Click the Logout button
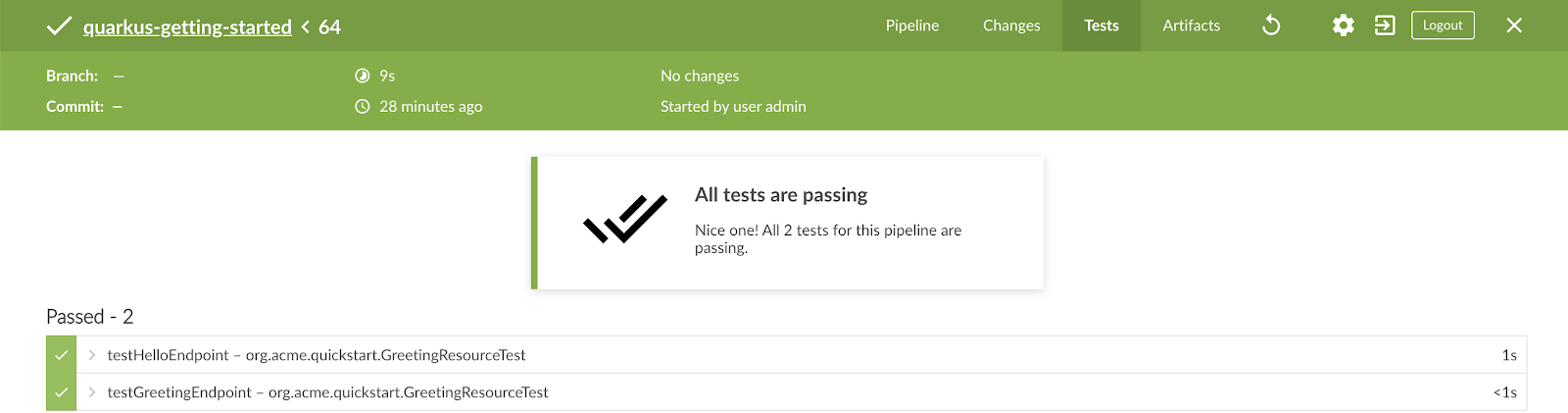Viewport: 1568px width, 413px height. [1443, 26]
